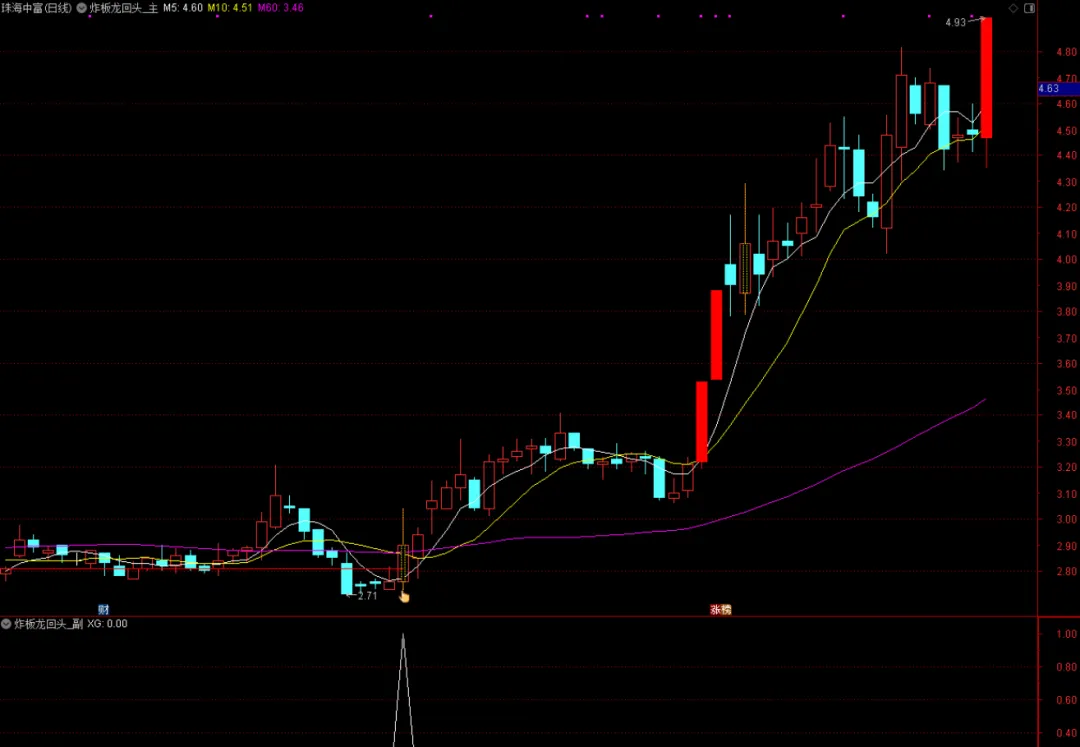This screenshot has height=747, width=1080.
Task: Click the XG signal spike in sub-chart
Action: [403, 688]
